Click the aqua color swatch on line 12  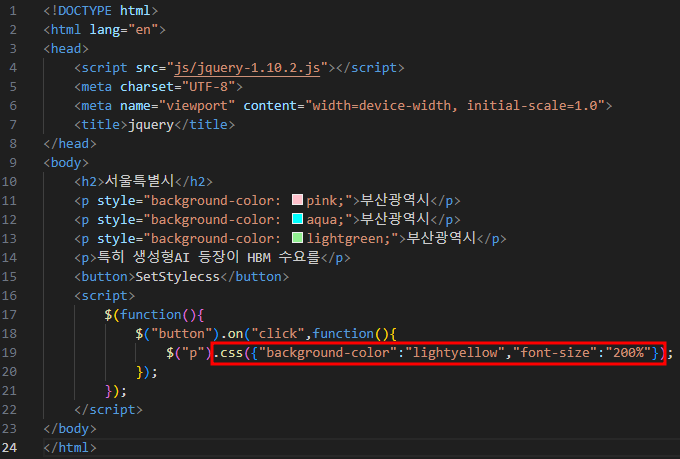click(x=297, y=219)
